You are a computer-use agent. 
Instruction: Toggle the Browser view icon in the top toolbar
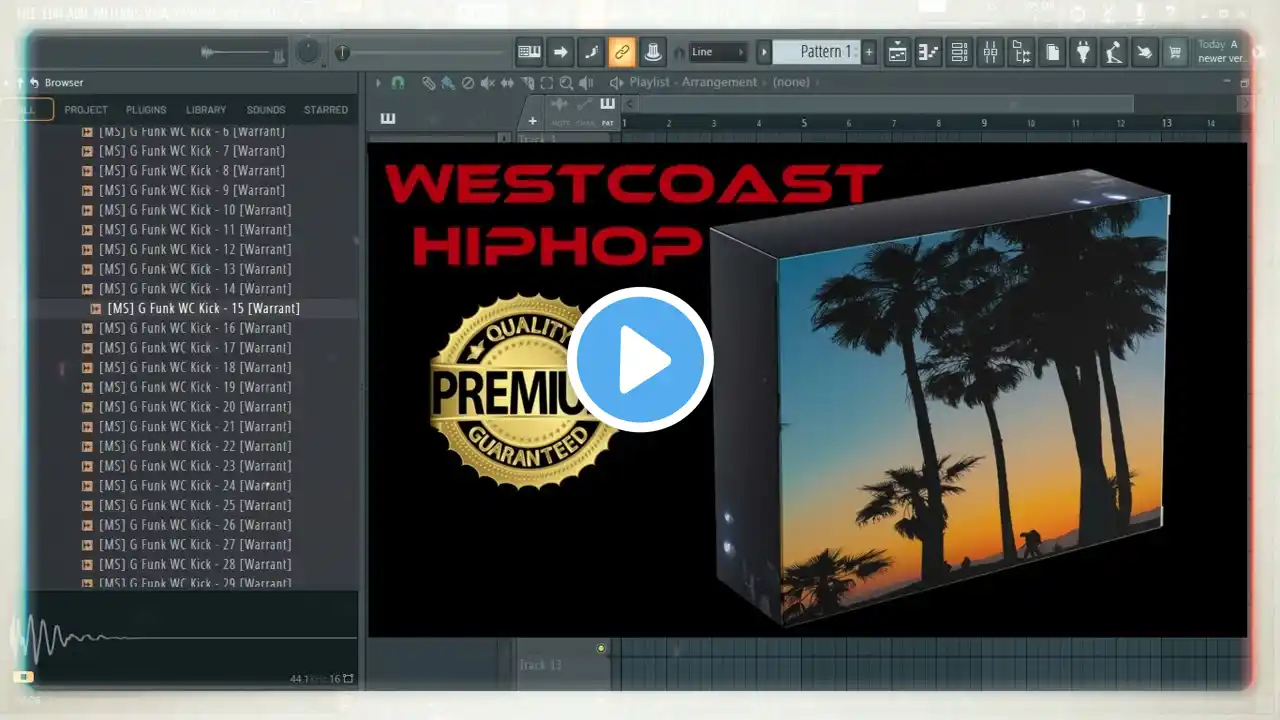(x=1022, y=52)
